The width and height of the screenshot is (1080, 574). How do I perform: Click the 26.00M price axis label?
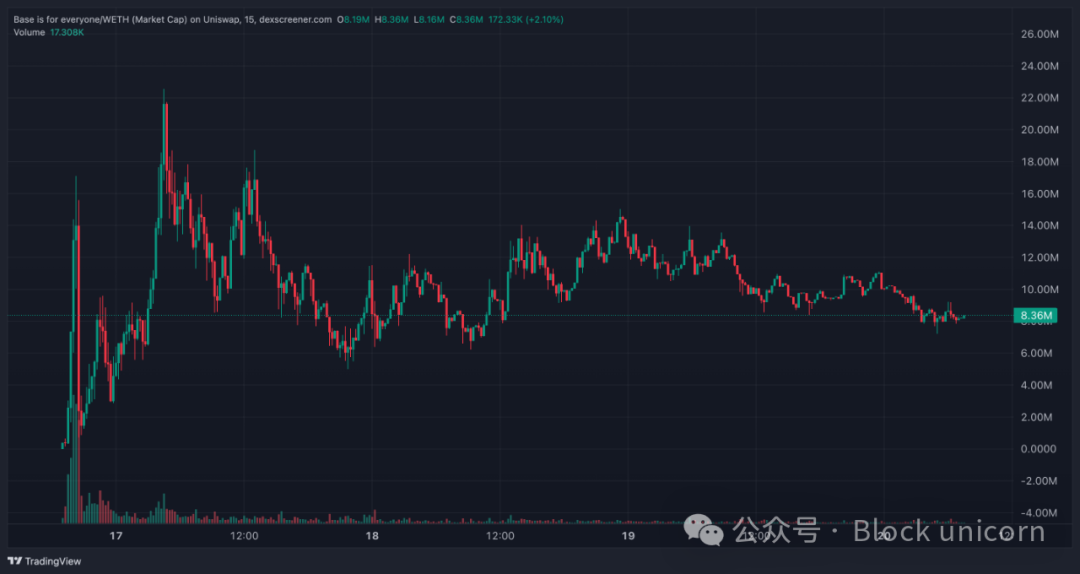coord(1039,34)
